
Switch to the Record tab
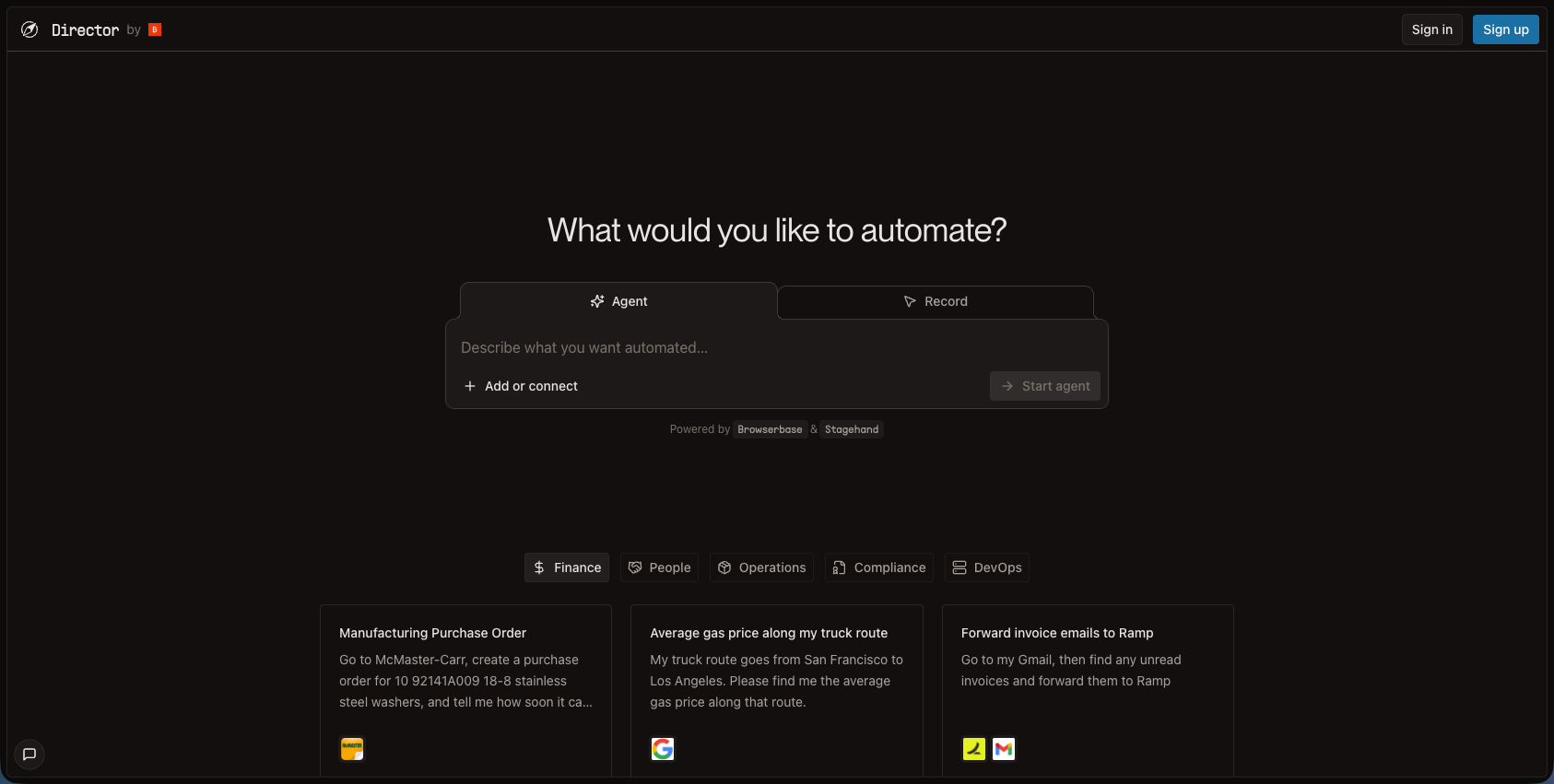pos(936,301)
